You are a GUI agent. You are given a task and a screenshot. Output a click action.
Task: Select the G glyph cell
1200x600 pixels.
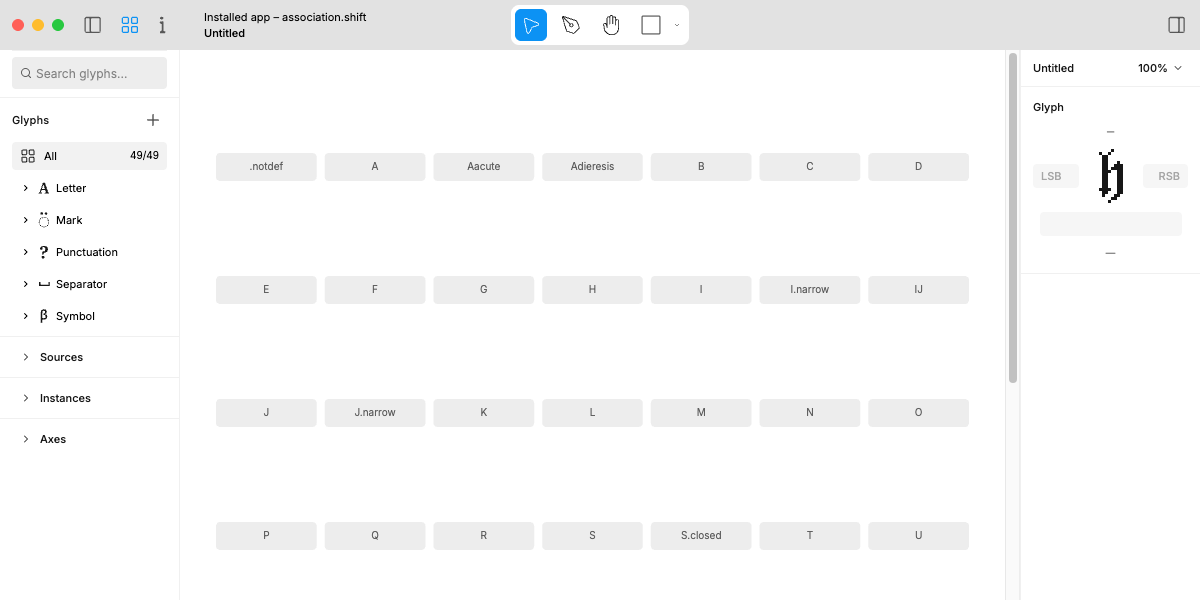point(484,290)
